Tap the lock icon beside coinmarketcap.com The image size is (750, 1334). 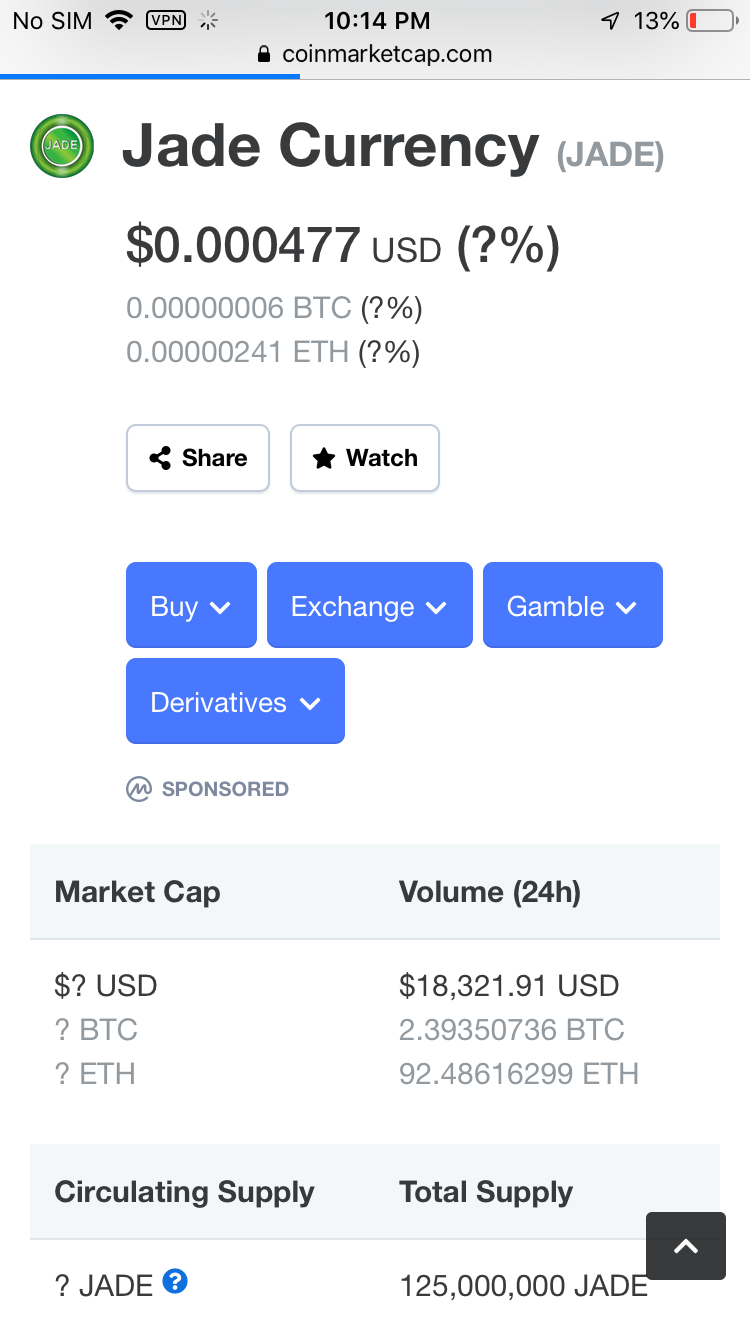click(265, 54)
